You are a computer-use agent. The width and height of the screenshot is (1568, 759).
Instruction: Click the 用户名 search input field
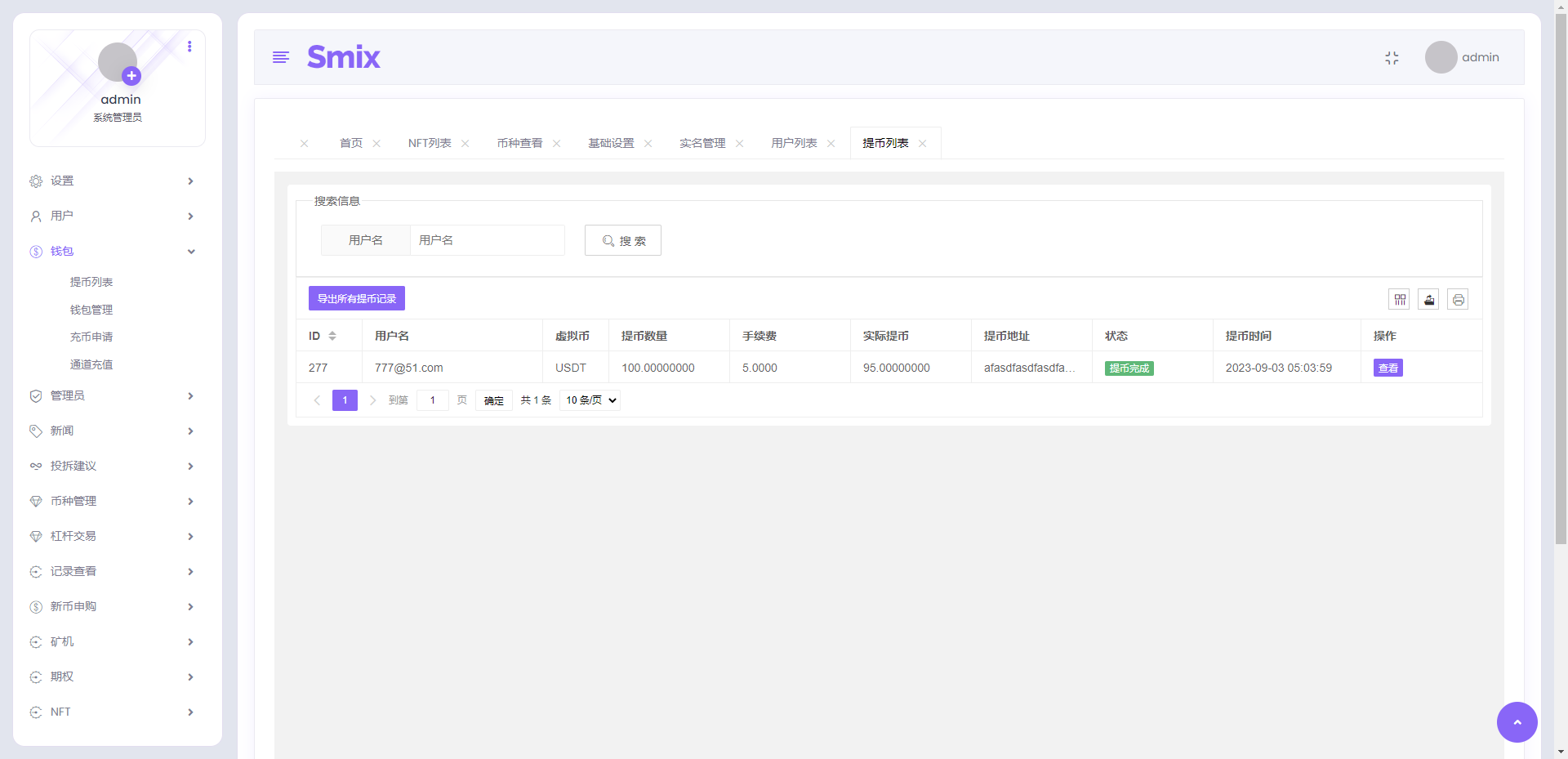coord(487,240)
